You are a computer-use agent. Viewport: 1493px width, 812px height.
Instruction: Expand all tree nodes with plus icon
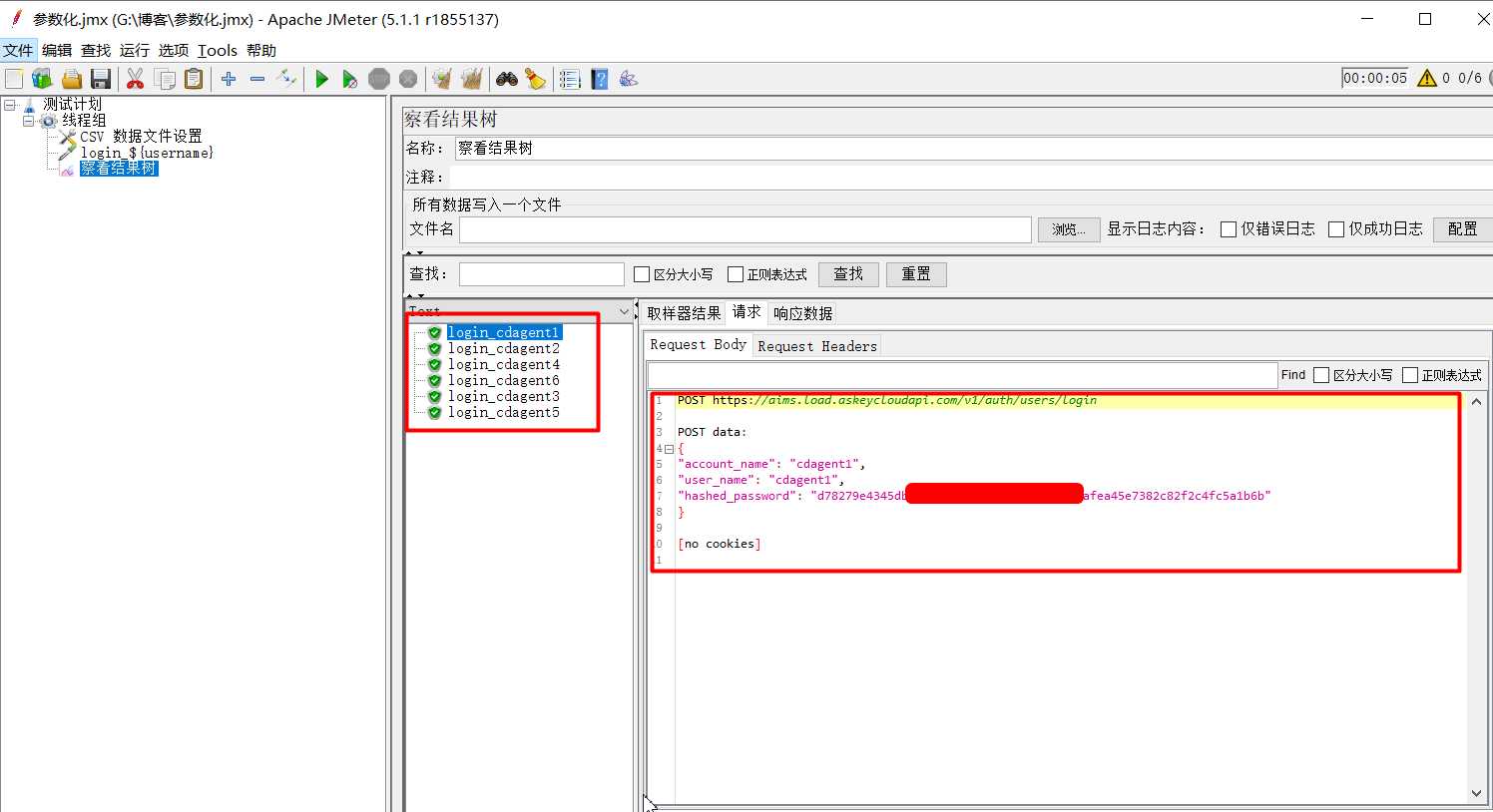point(229,79)
